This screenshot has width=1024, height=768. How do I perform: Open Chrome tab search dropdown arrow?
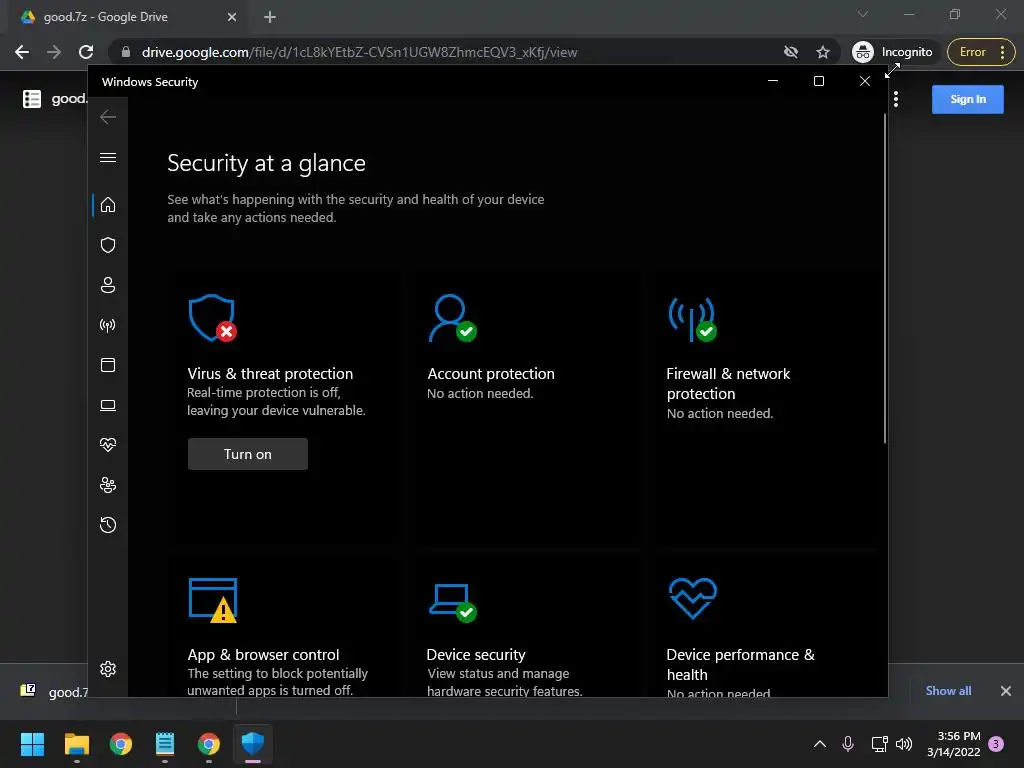(863, 14)
